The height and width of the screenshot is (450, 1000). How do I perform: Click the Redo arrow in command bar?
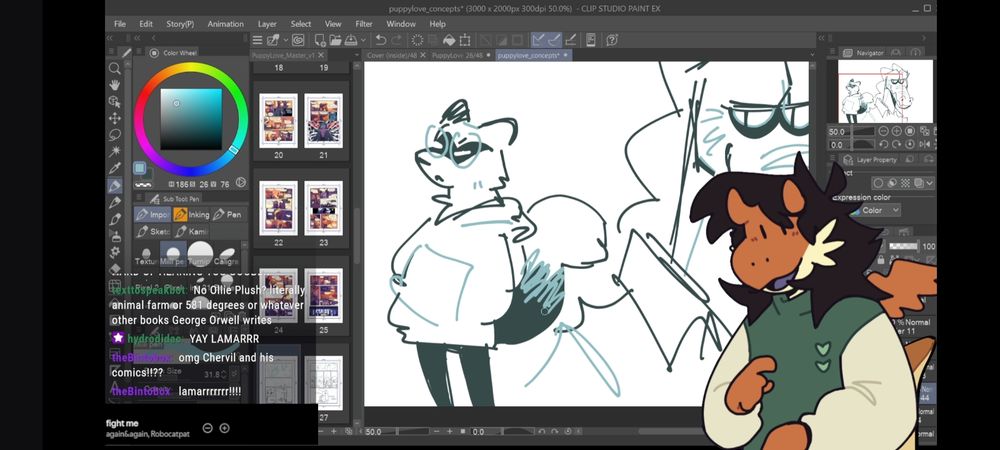(x=397, y=40)
